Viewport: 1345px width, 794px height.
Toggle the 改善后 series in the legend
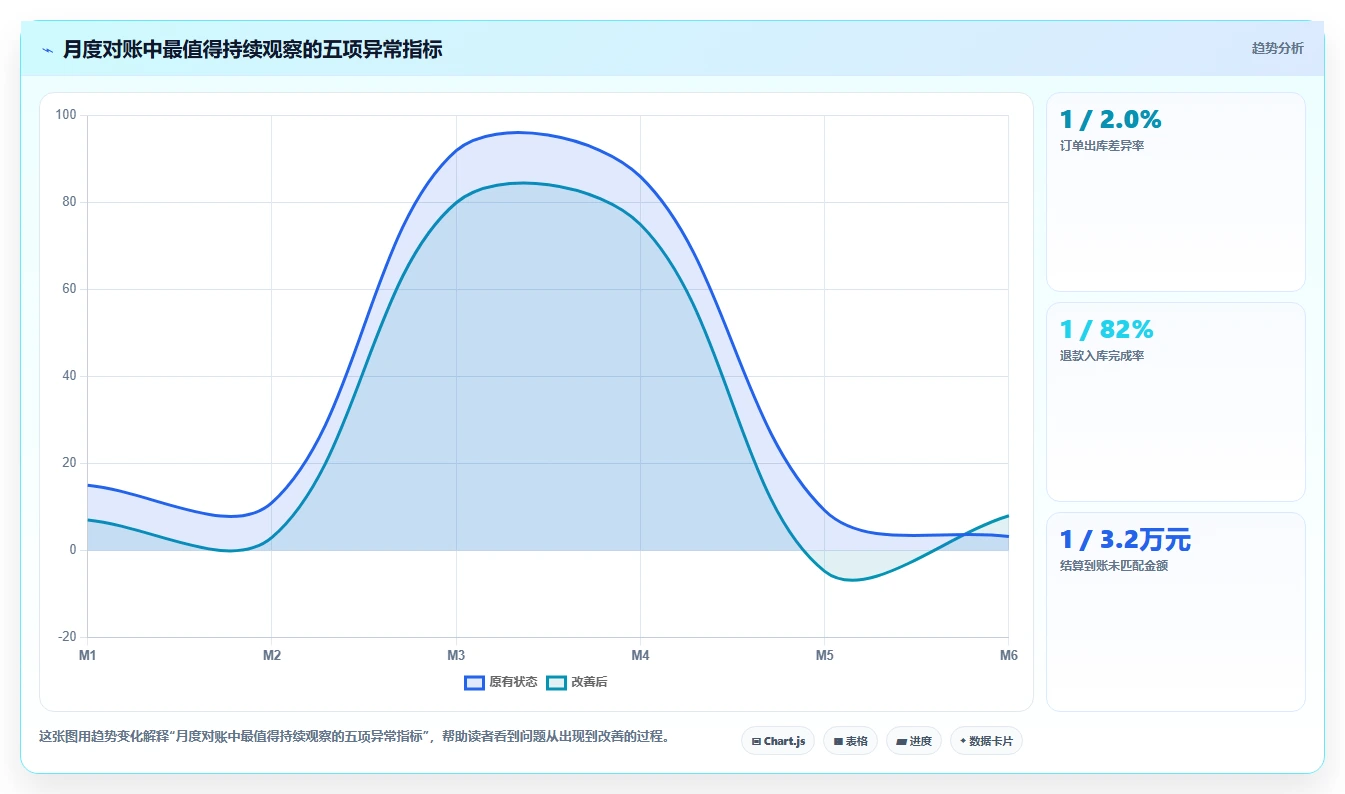click(577, 682)
